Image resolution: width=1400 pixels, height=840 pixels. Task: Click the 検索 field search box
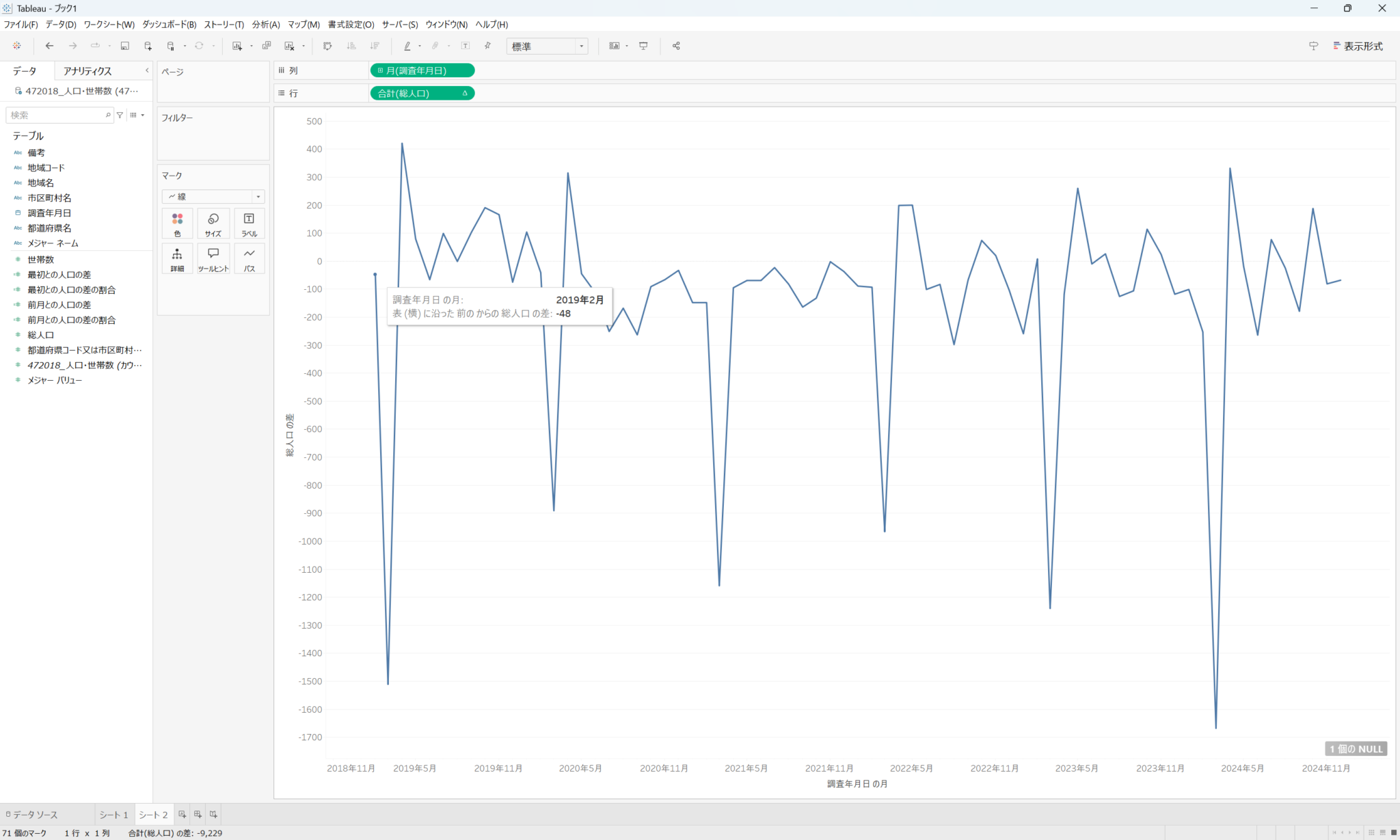[x=56, y=115]
